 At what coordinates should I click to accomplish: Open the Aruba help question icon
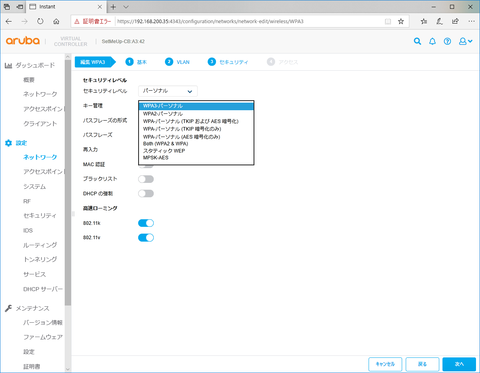(447, 41)
